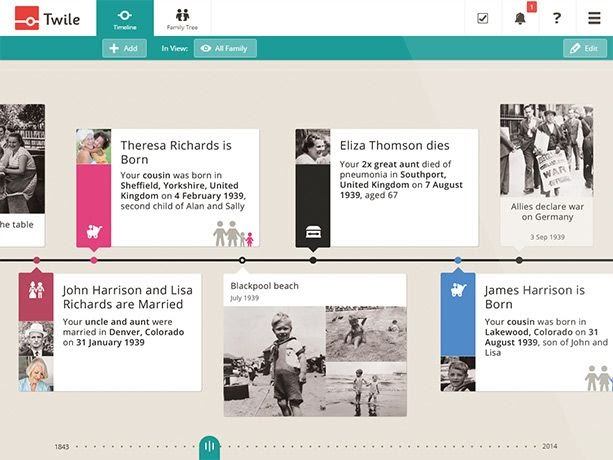Click the family icon on James Harrison card
This screenshot has width=613, height=460.
597,378
